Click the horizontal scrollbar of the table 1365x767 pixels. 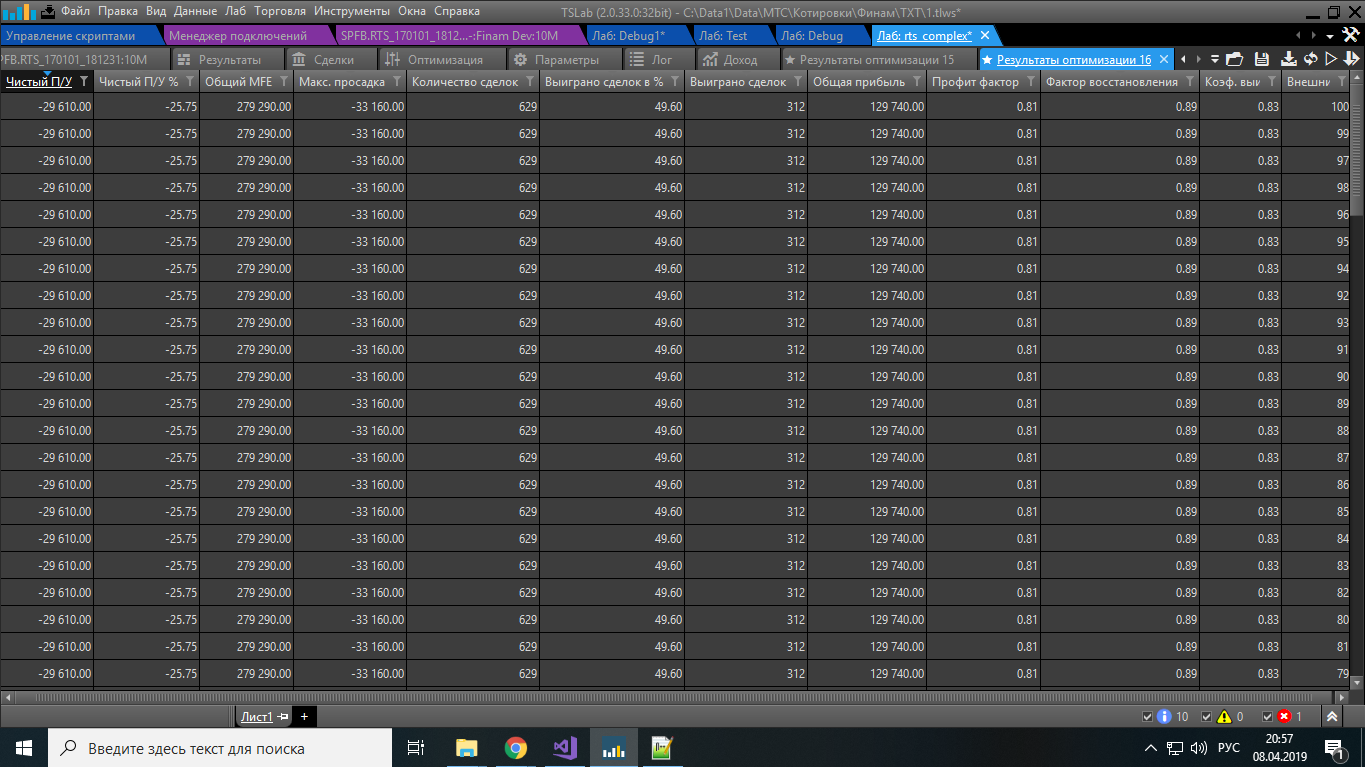click(674, 697)
